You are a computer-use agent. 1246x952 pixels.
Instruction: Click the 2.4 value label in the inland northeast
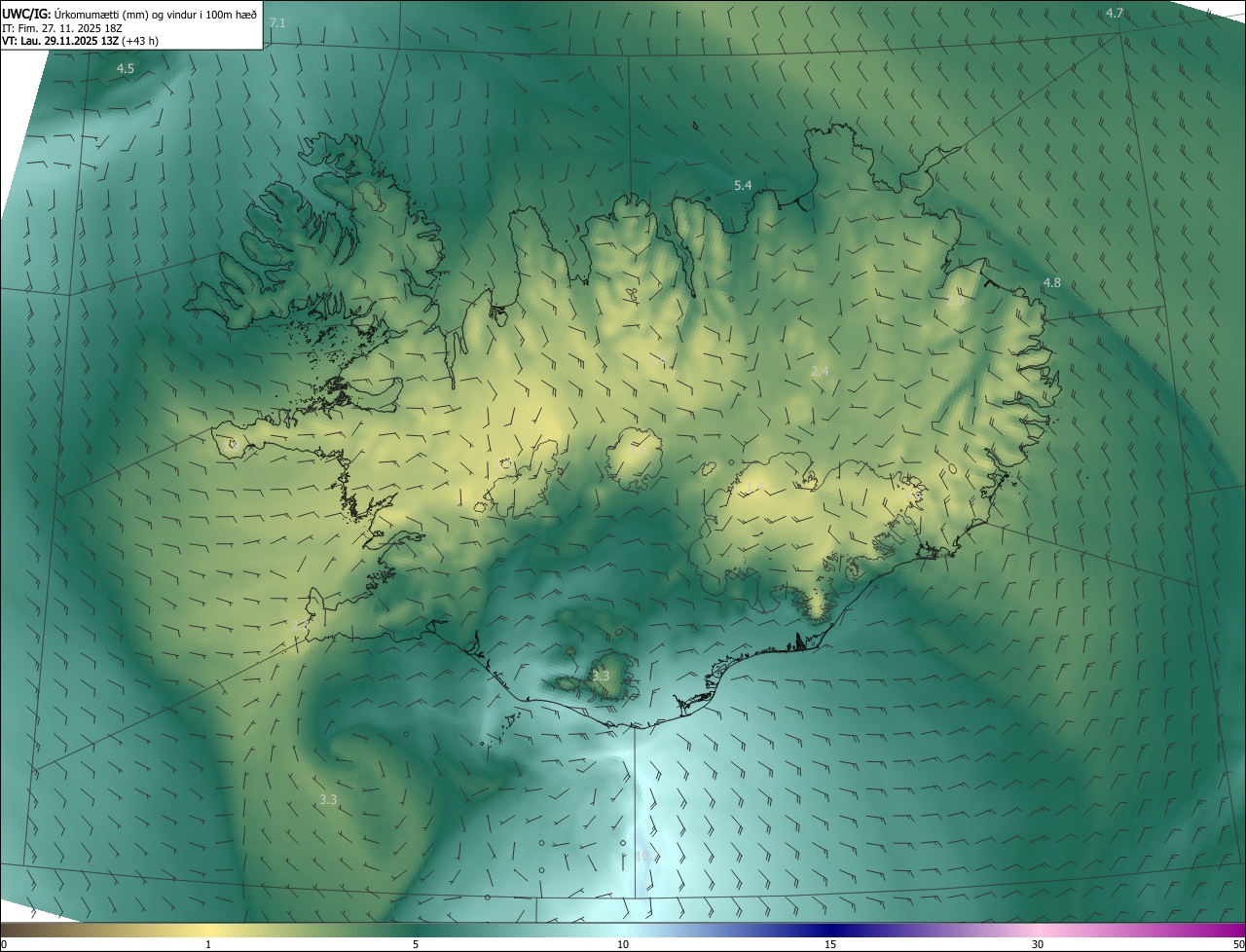(x=820, y=371)
